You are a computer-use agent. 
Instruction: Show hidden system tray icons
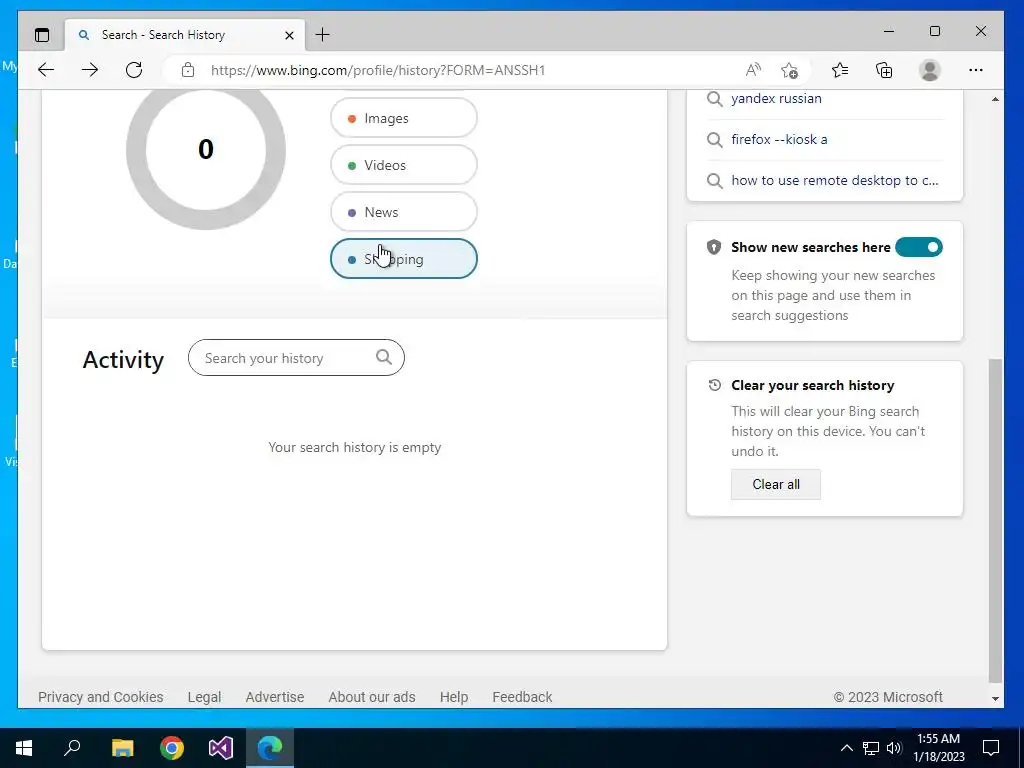click(x=846, y=748)
